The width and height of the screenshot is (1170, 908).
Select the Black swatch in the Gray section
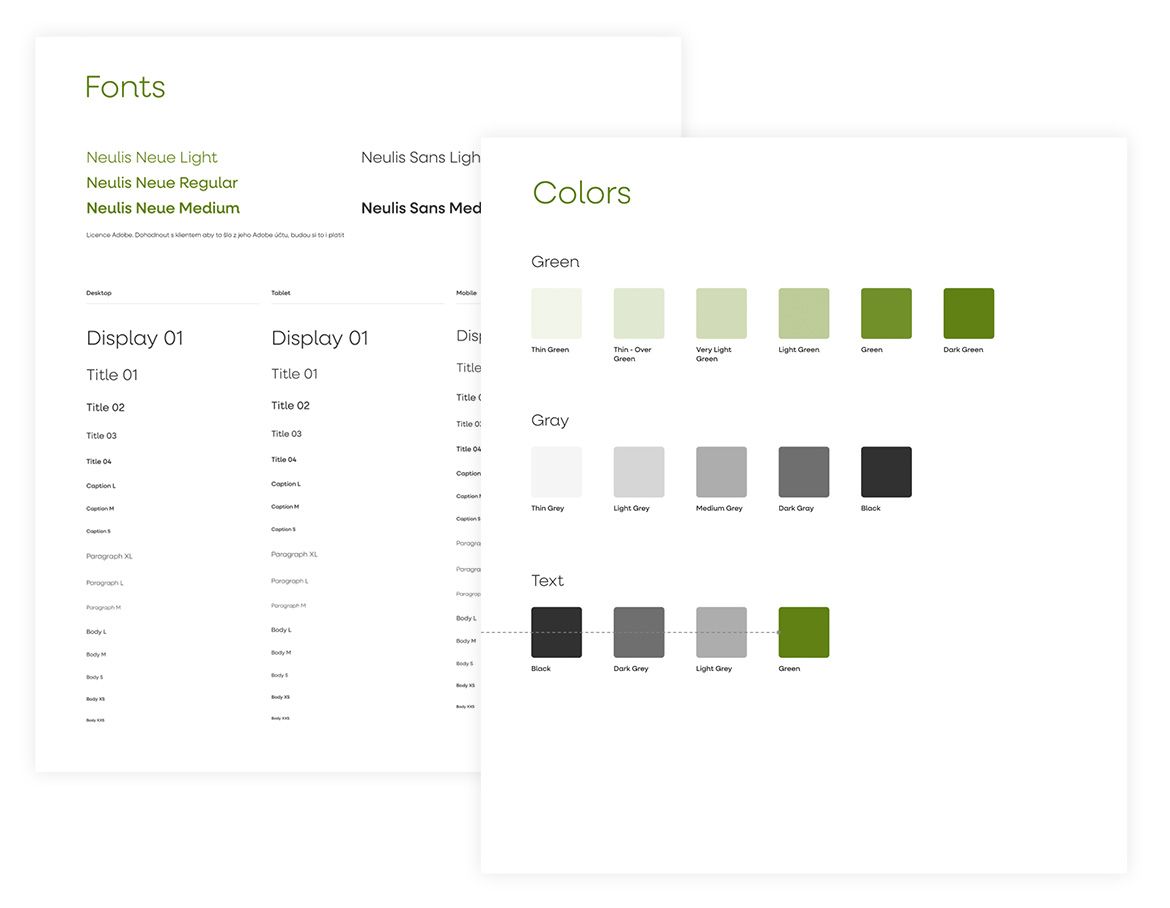click(x=886, y=472)
